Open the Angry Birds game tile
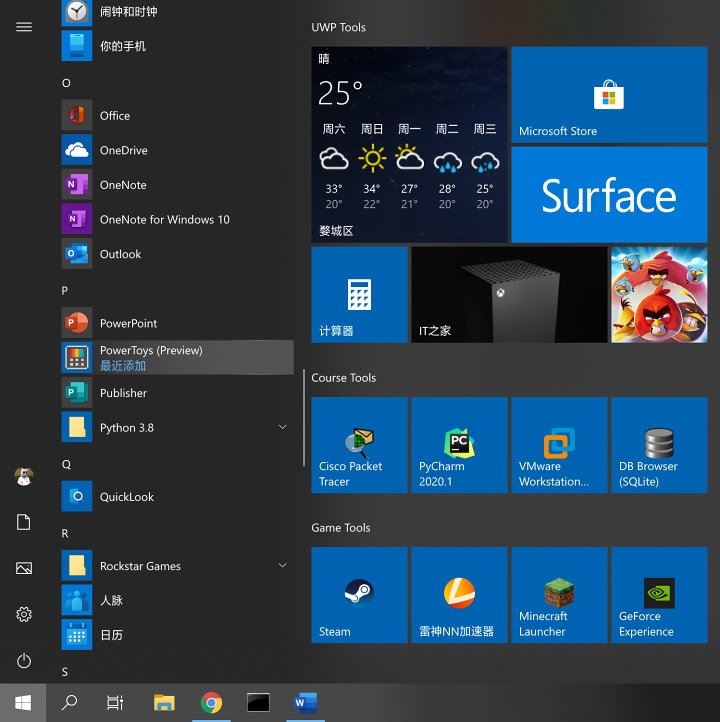Image resolution: width=720 pixels, height=722 pixels. click(659, 295)
